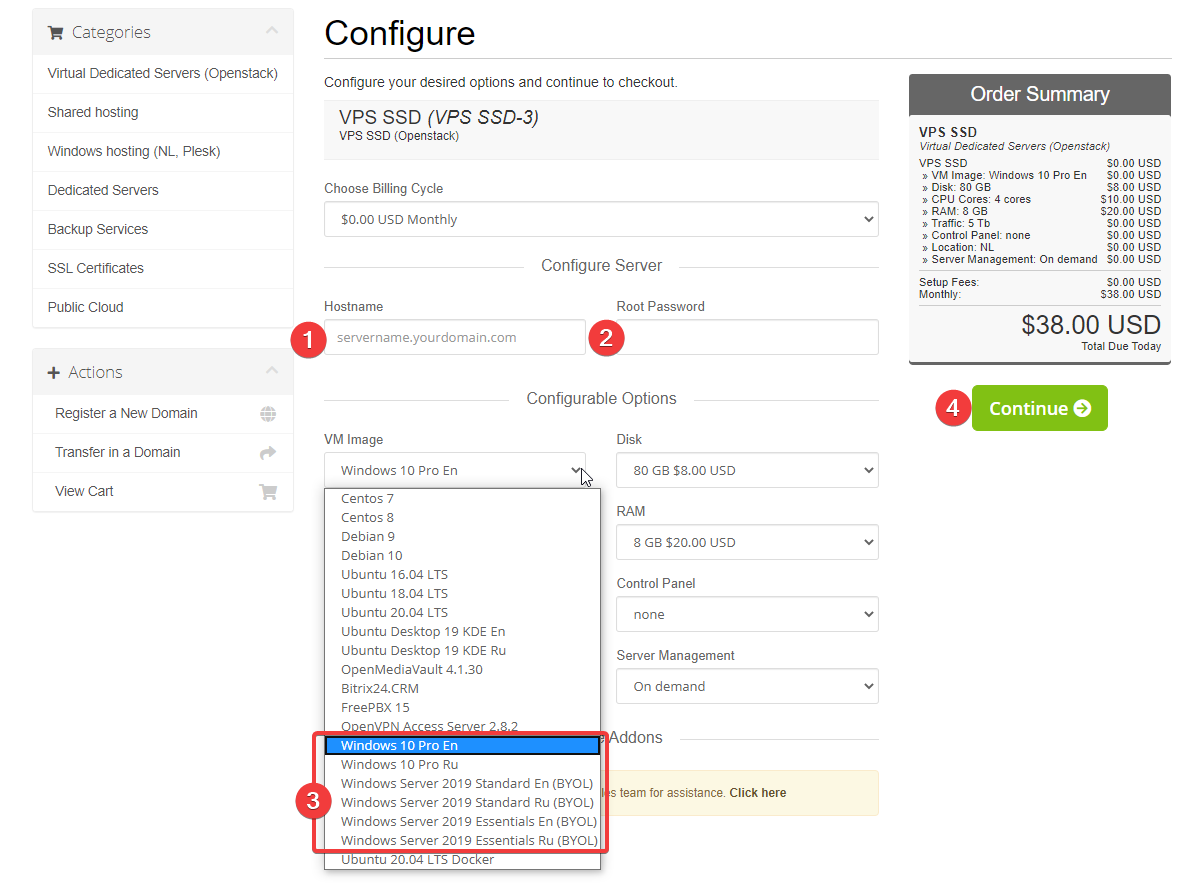Open the Control Panel dropdown
1201x886 pixels.
click(746, 614)
